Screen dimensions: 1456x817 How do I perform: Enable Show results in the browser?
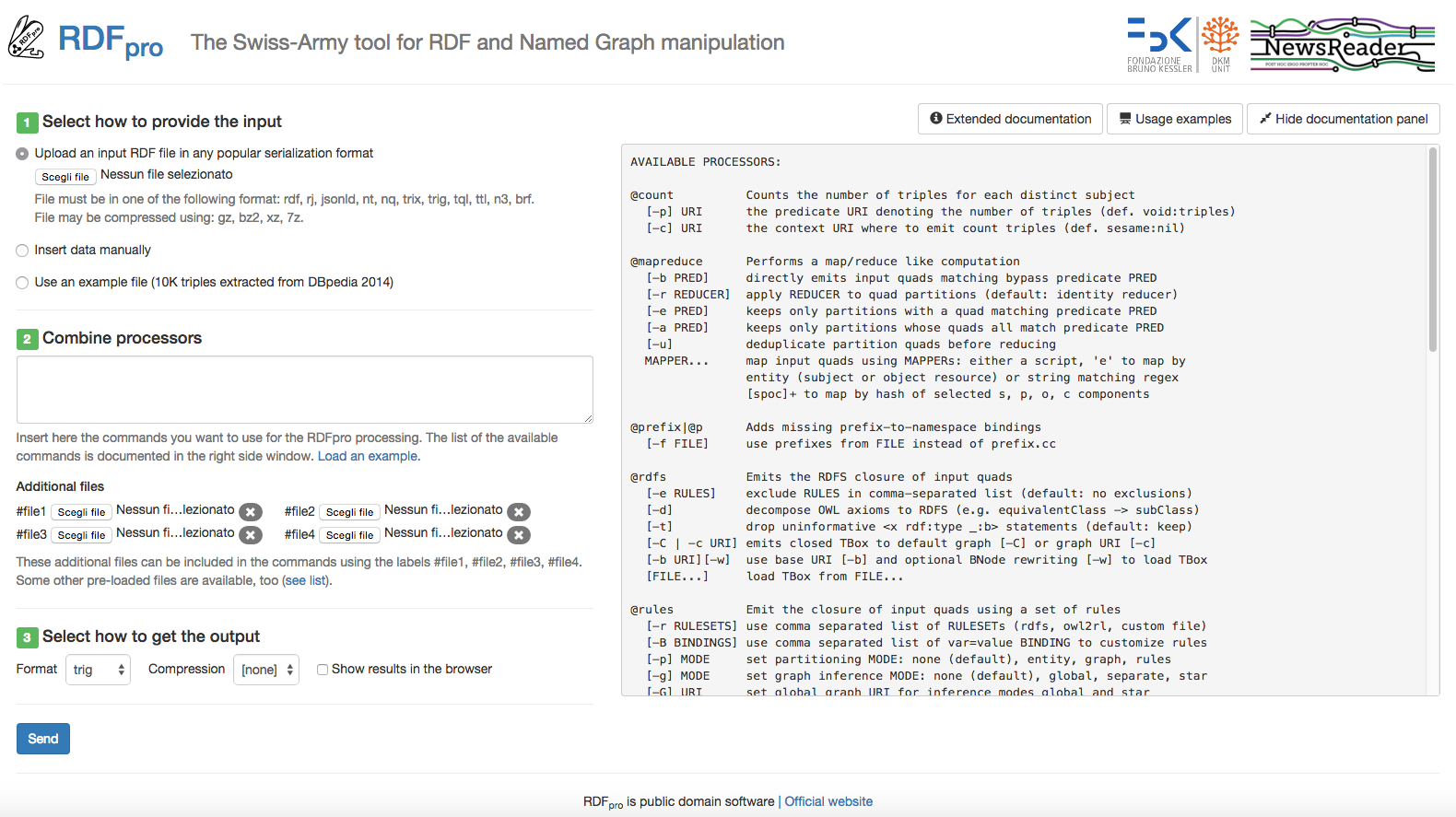[323, 670]
